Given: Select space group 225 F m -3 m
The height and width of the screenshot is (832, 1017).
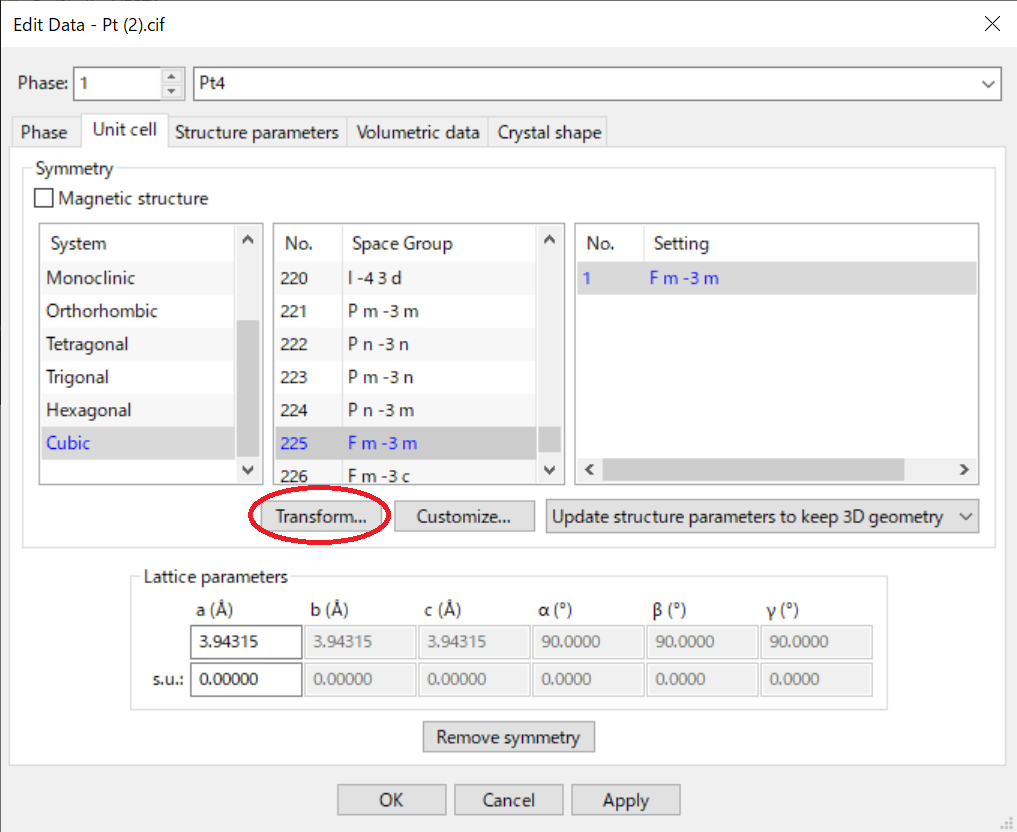Looking at the screenshot, I should [x=406, y=444].
